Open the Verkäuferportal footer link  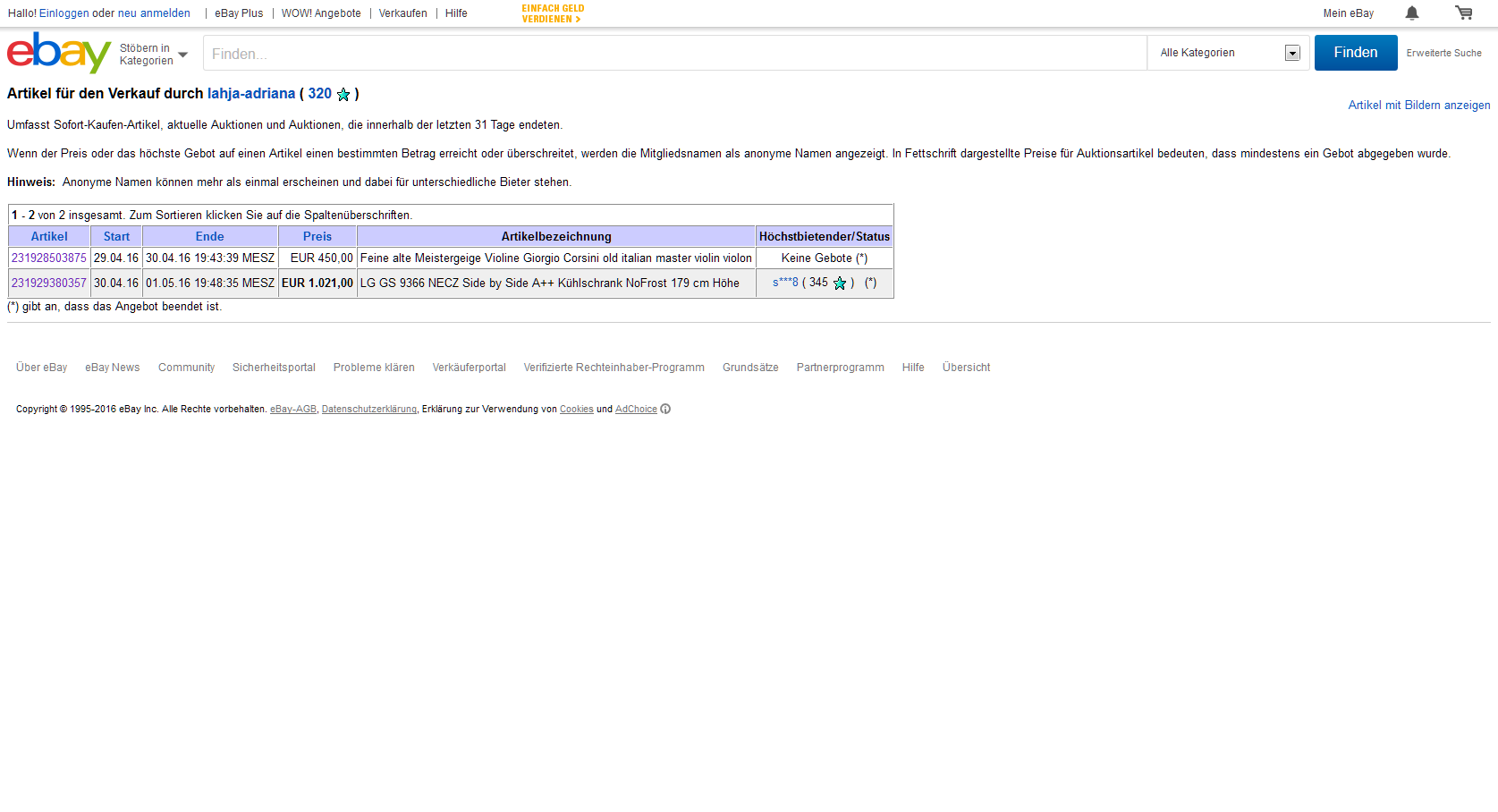click(x=469, y=368)
